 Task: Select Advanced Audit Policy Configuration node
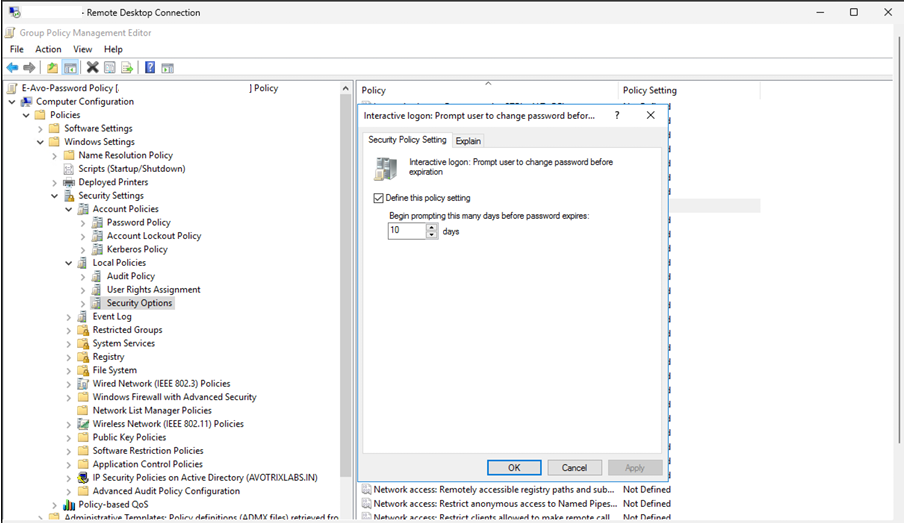coord(166,491)
